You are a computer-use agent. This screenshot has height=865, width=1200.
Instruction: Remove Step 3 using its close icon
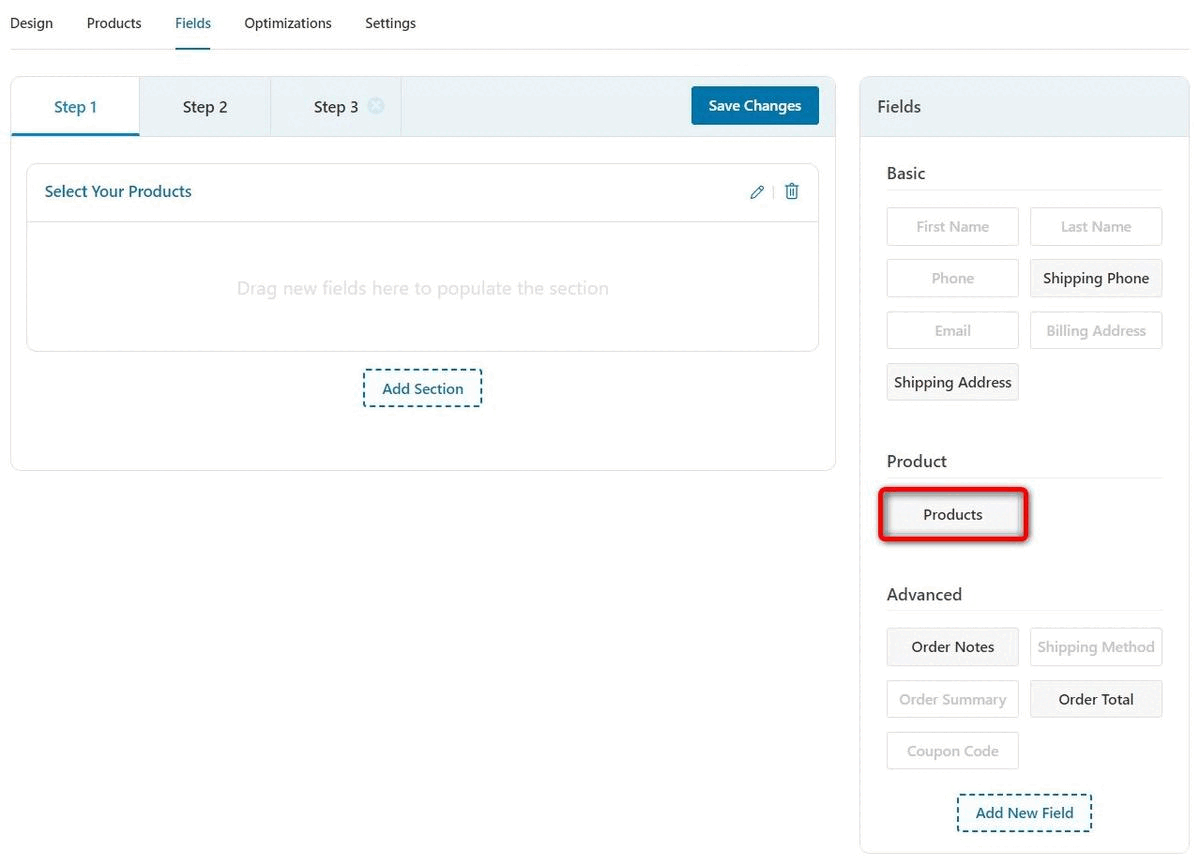pos(376,105)
